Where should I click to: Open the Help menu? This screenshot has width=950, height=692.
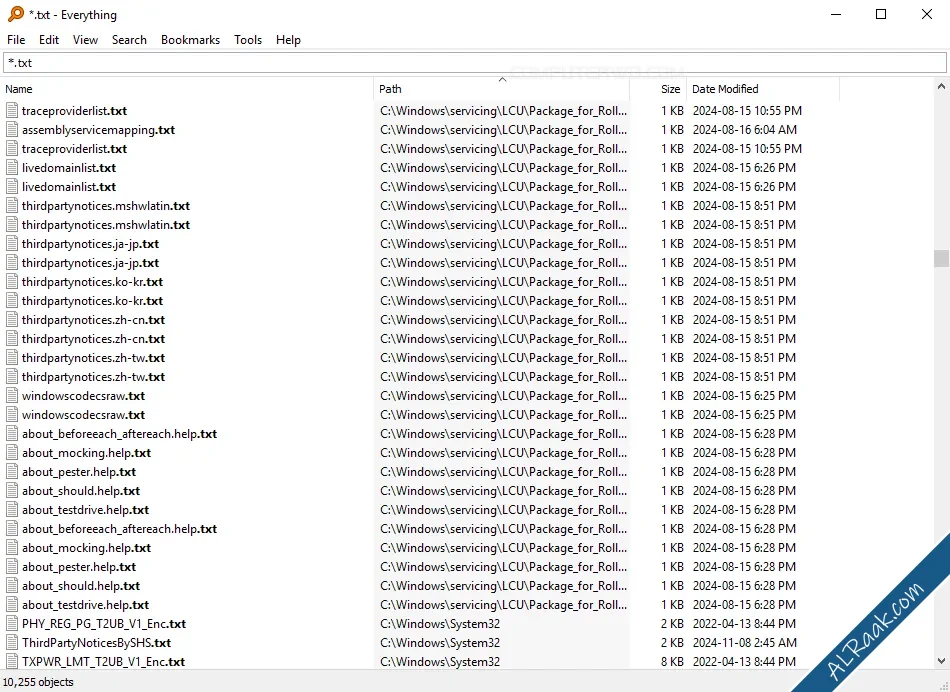288,40
